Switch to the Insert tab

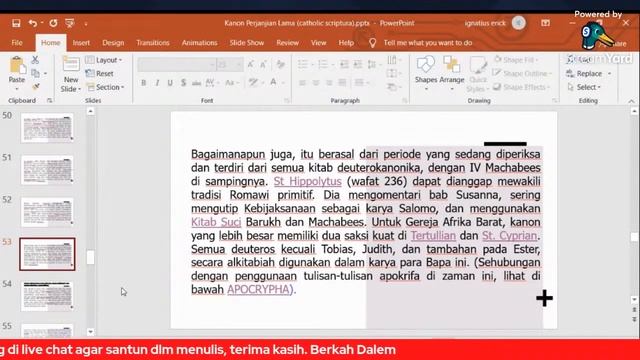pyautogui.click(x=81, y=43)
